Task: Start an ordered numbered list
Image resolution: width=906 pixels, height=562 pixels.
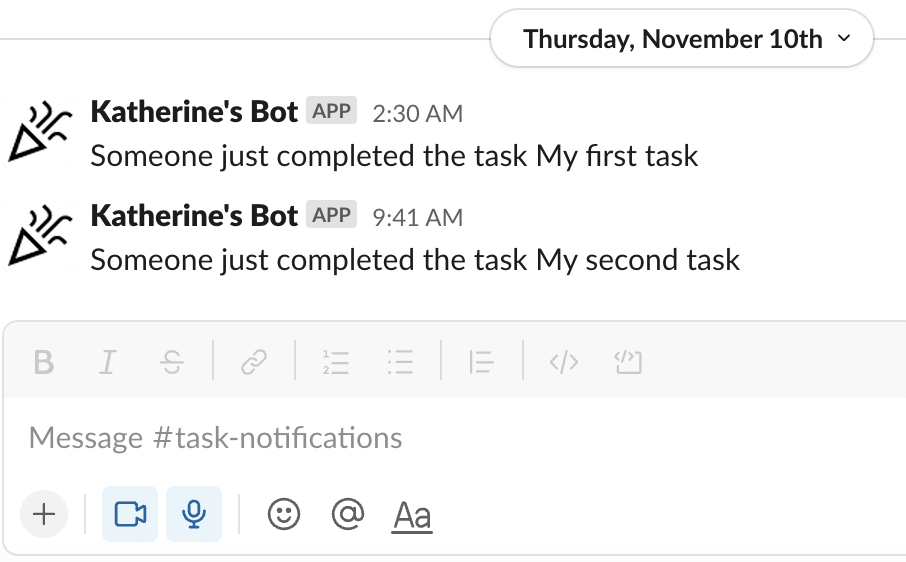Action: point(336,362)
